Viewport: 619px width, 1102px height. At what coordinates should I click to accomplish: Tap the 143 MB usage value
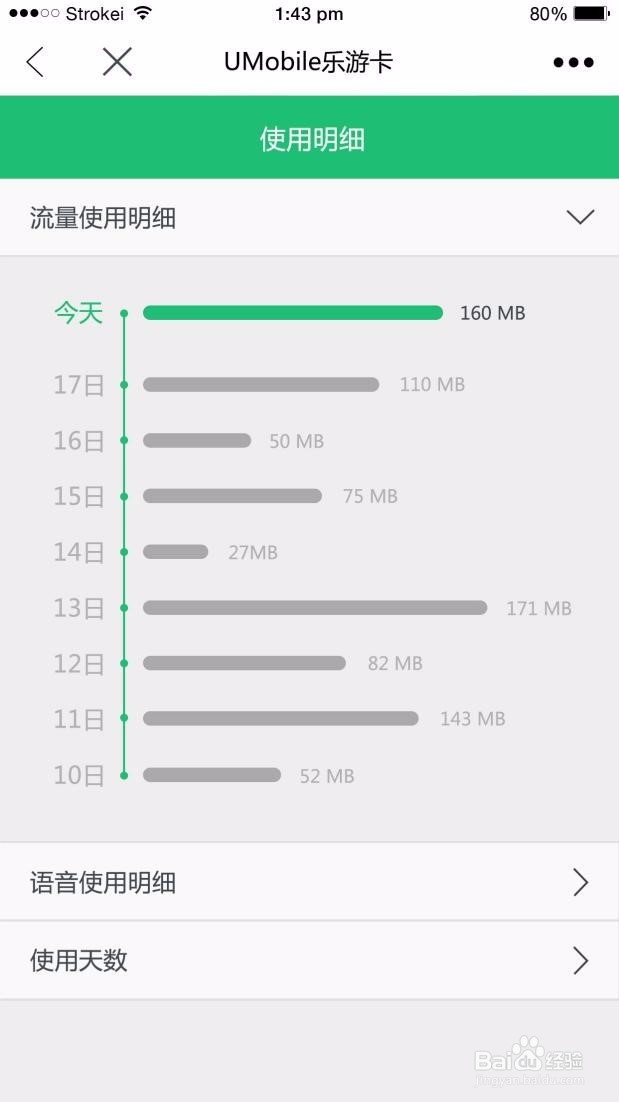tap(472, 718)
